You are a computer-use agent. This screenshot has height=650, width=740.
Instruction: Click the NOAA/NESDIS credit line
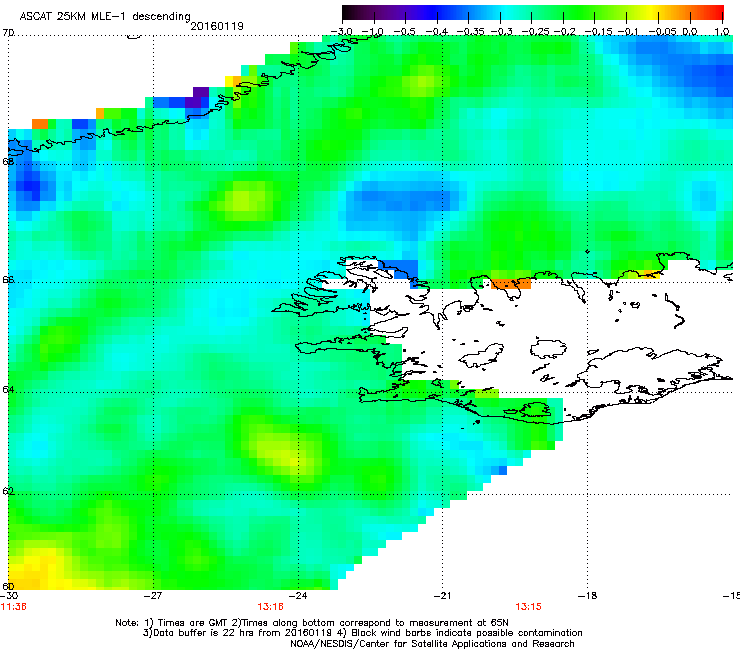(x=432, y=644)
